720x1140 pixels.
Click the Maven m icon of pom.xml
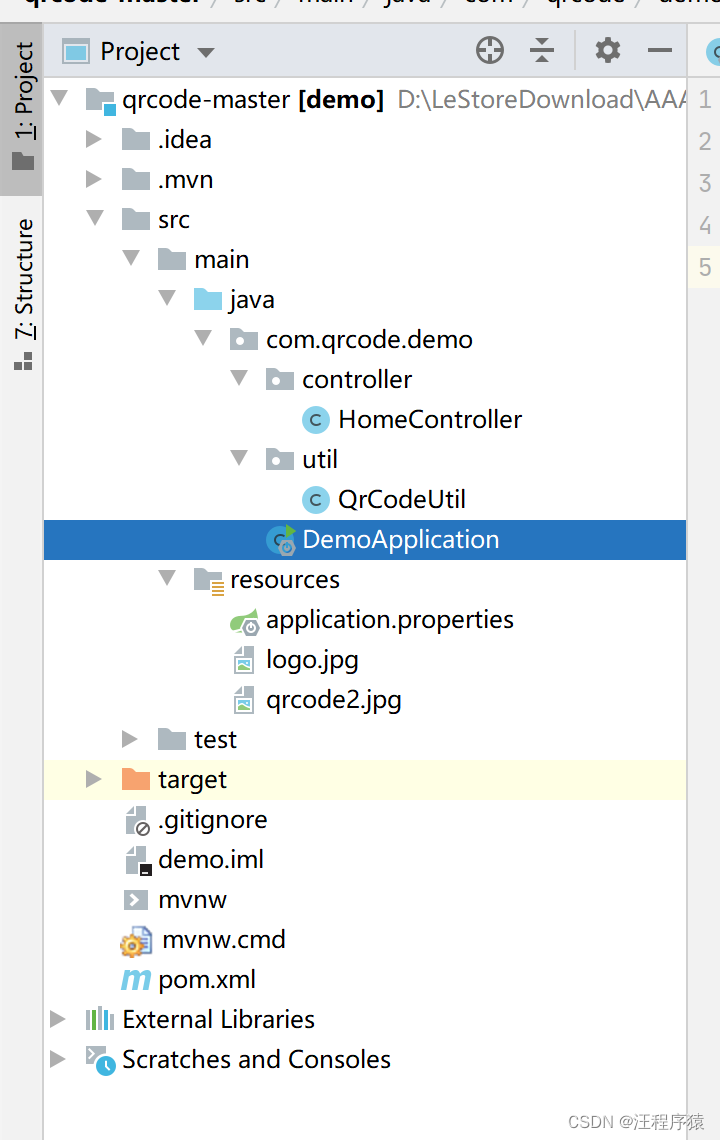point(136,980)
